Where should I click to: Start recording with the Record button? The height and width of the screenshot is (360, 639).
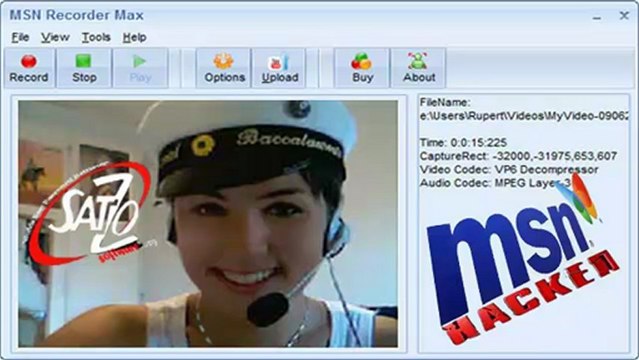pyautogui.click(x=29, y=68)
